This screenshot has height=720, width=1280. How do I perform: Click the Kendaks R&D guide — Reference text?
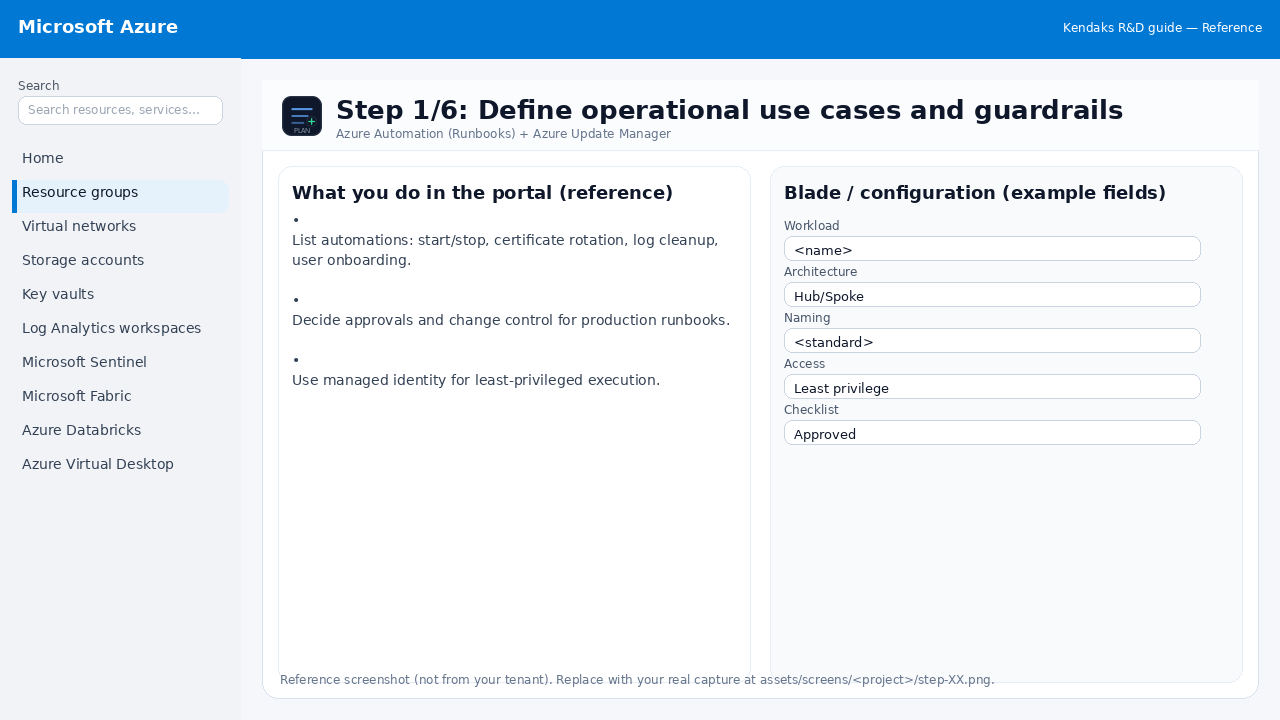[1162, 28]
